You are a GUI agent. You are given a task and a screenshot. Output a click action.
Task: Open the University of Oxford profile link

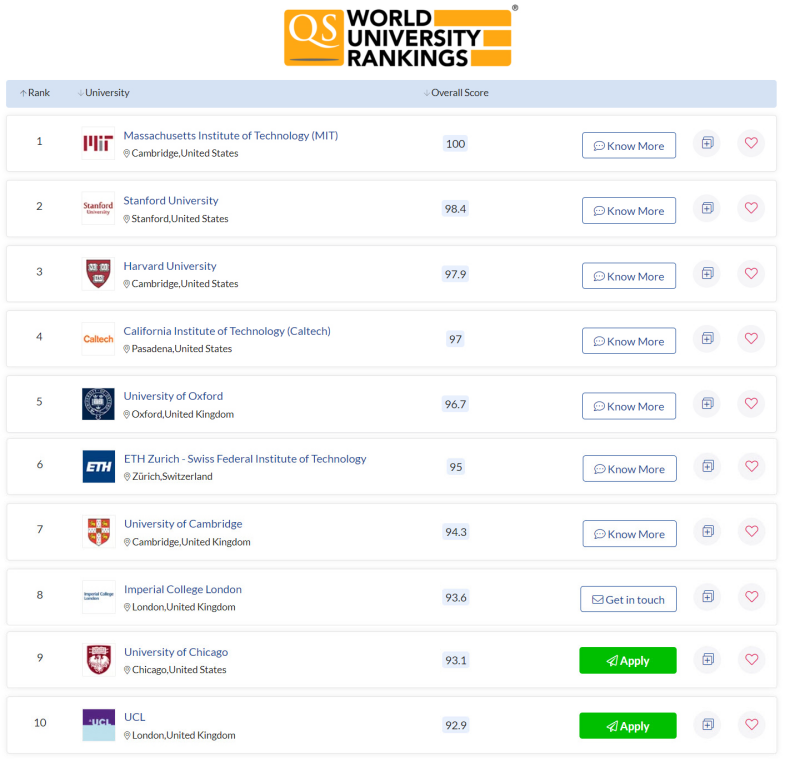[173, 395]
